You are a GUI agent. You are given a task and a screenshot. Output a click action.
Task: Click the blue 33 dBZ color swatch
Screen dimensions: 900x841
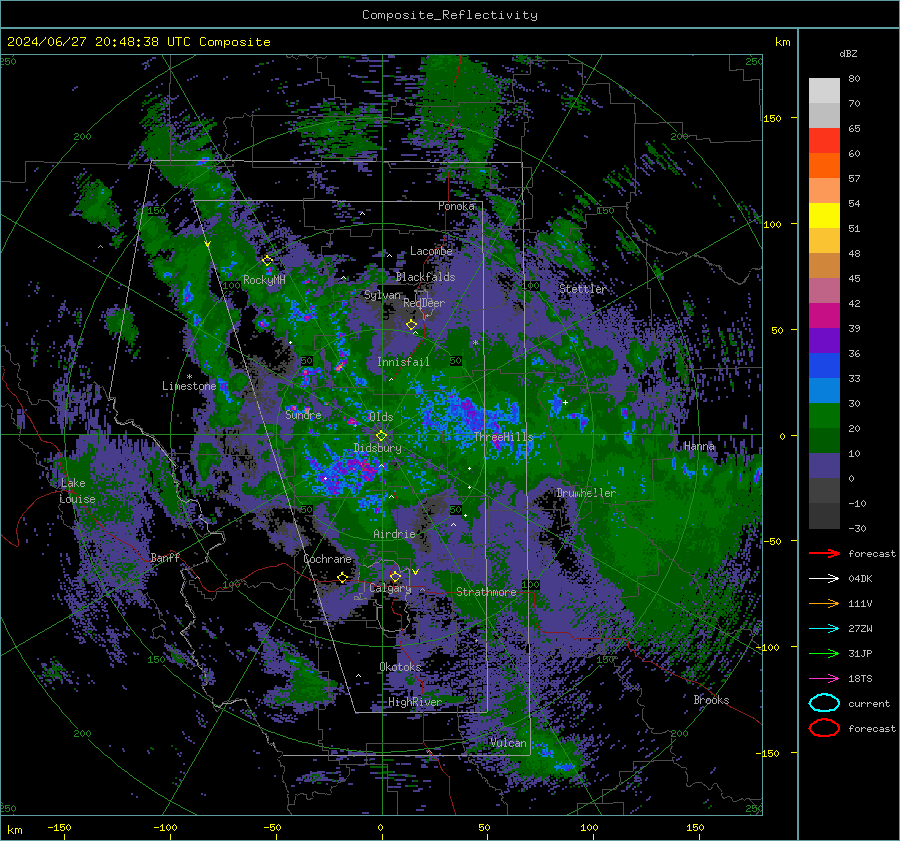click(824, 366)
